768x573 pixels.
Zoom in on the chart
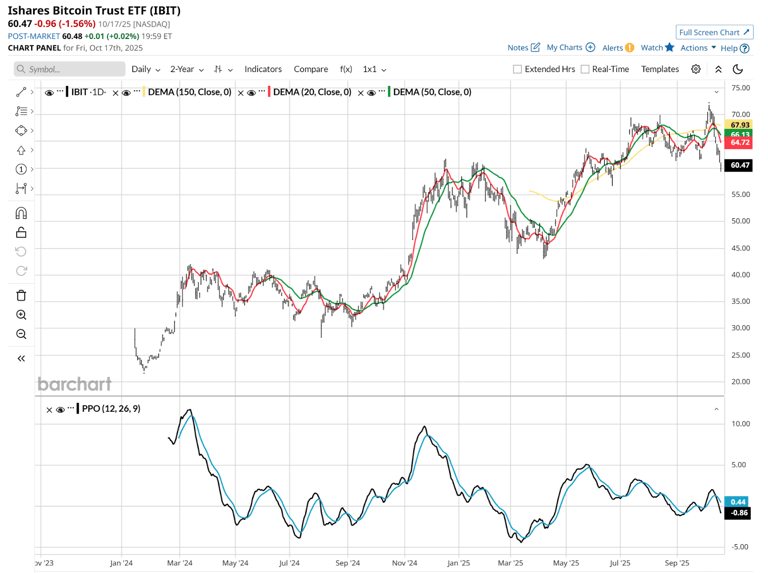tap(21, 315)
